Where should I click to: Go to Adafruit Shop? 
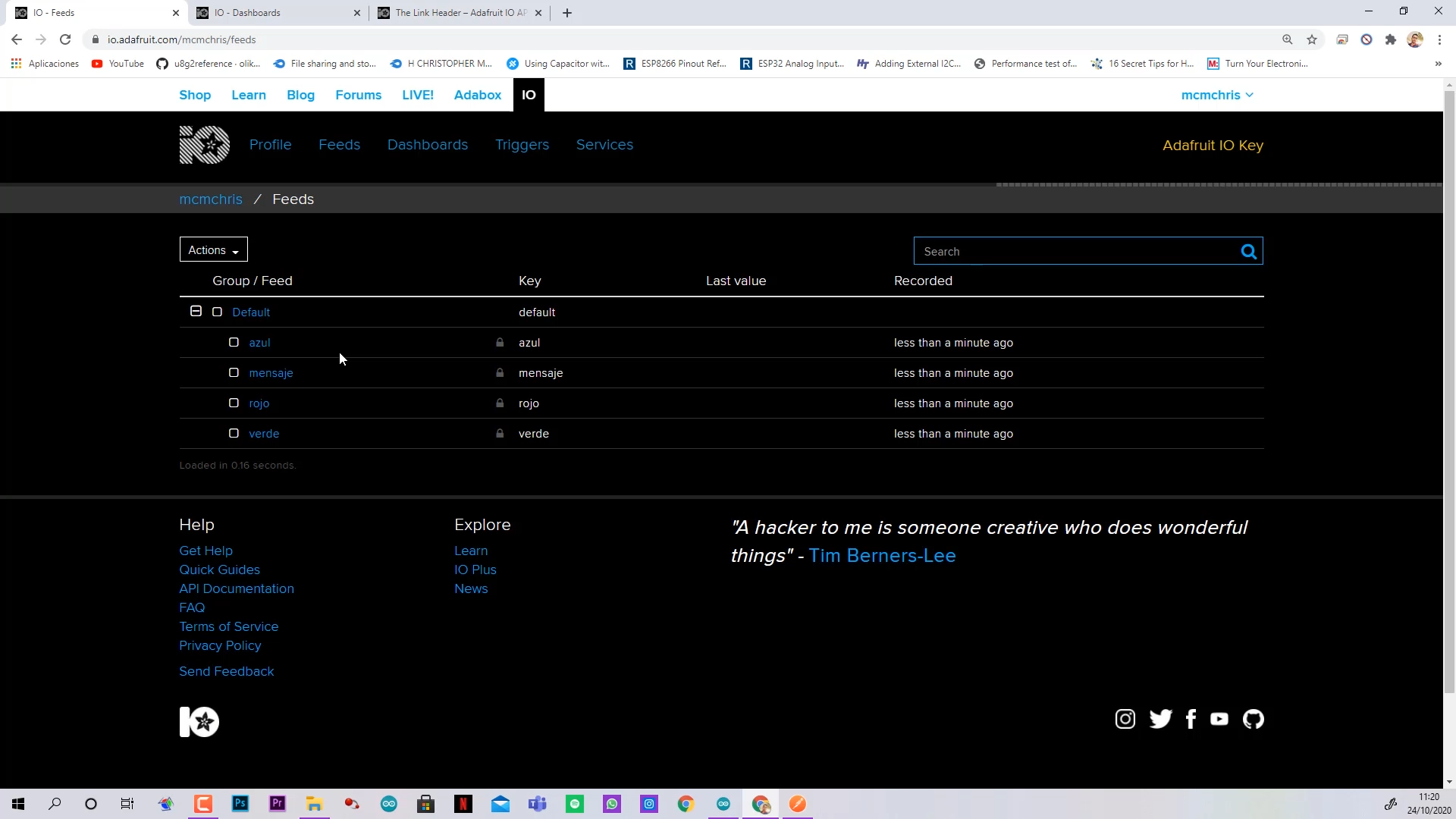195,96
